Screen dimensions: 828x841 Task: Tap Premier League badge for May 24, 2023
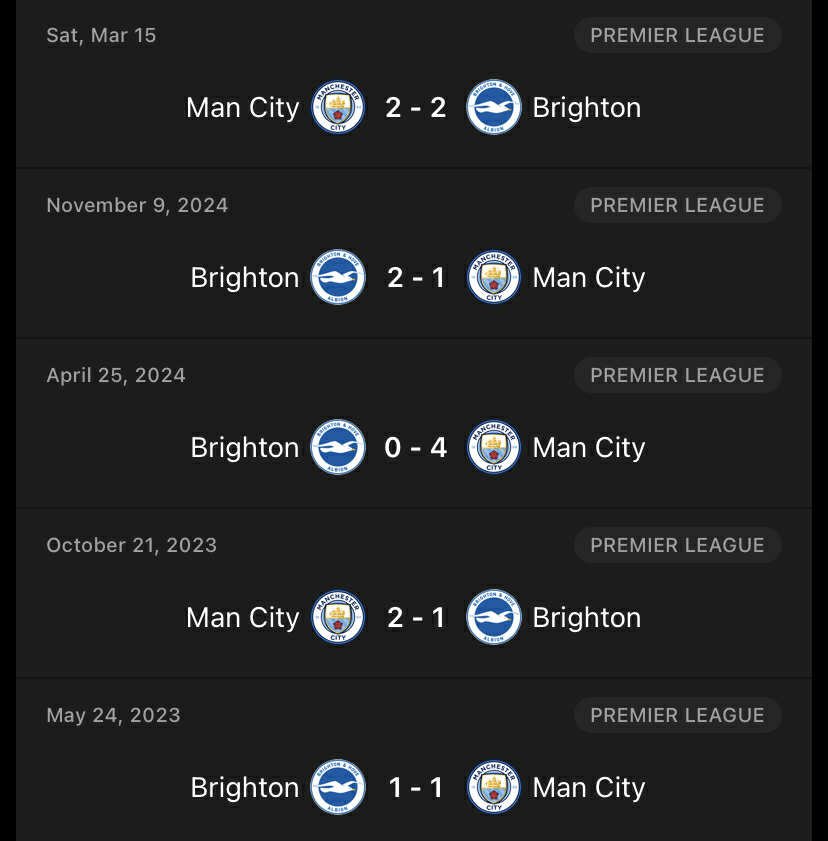677,715
